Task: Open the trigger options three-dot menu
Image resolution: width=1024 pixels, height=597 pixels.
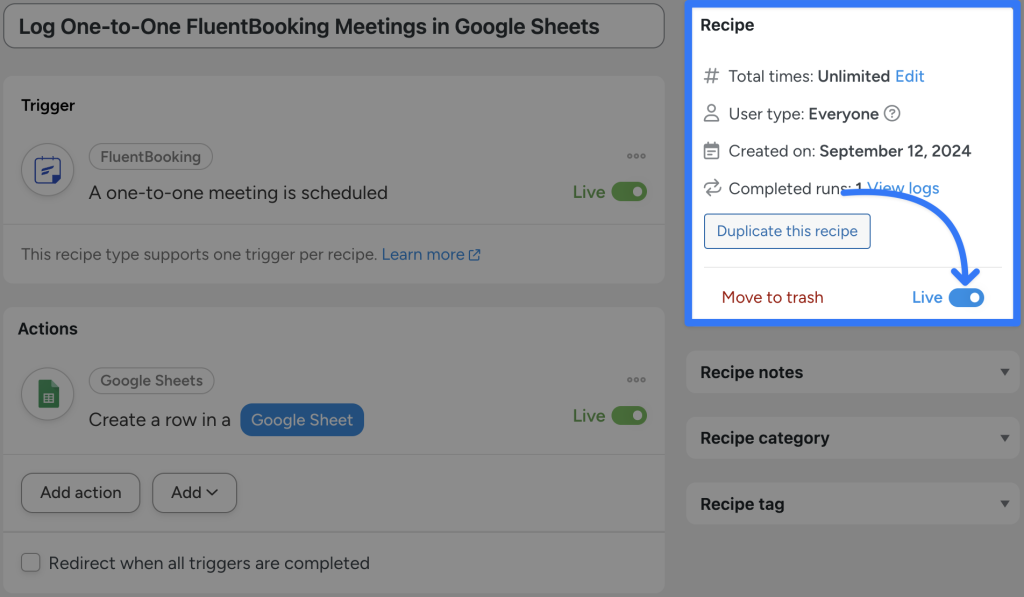Action: (x=636, y=156)
